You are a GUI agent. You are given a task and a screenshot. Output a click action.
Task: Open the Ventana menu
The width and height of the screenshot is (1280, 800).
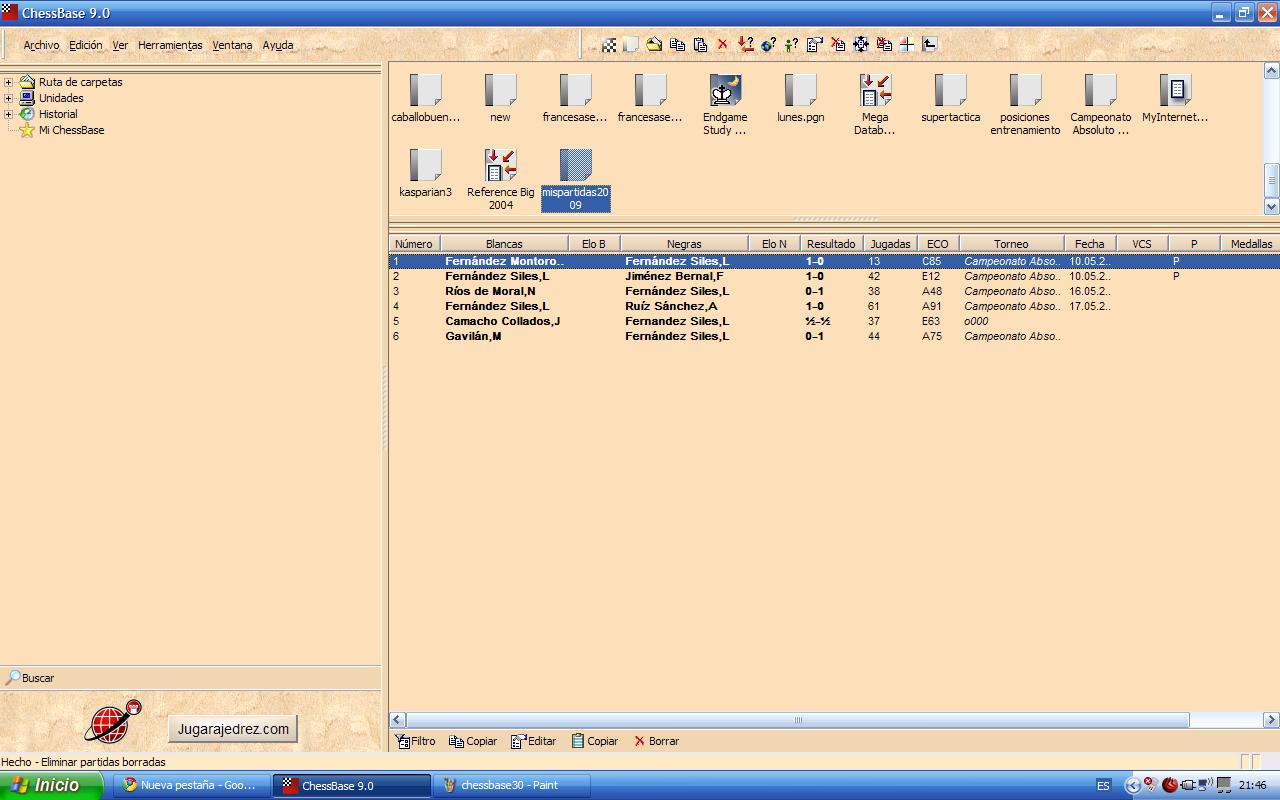click(232, 45)
